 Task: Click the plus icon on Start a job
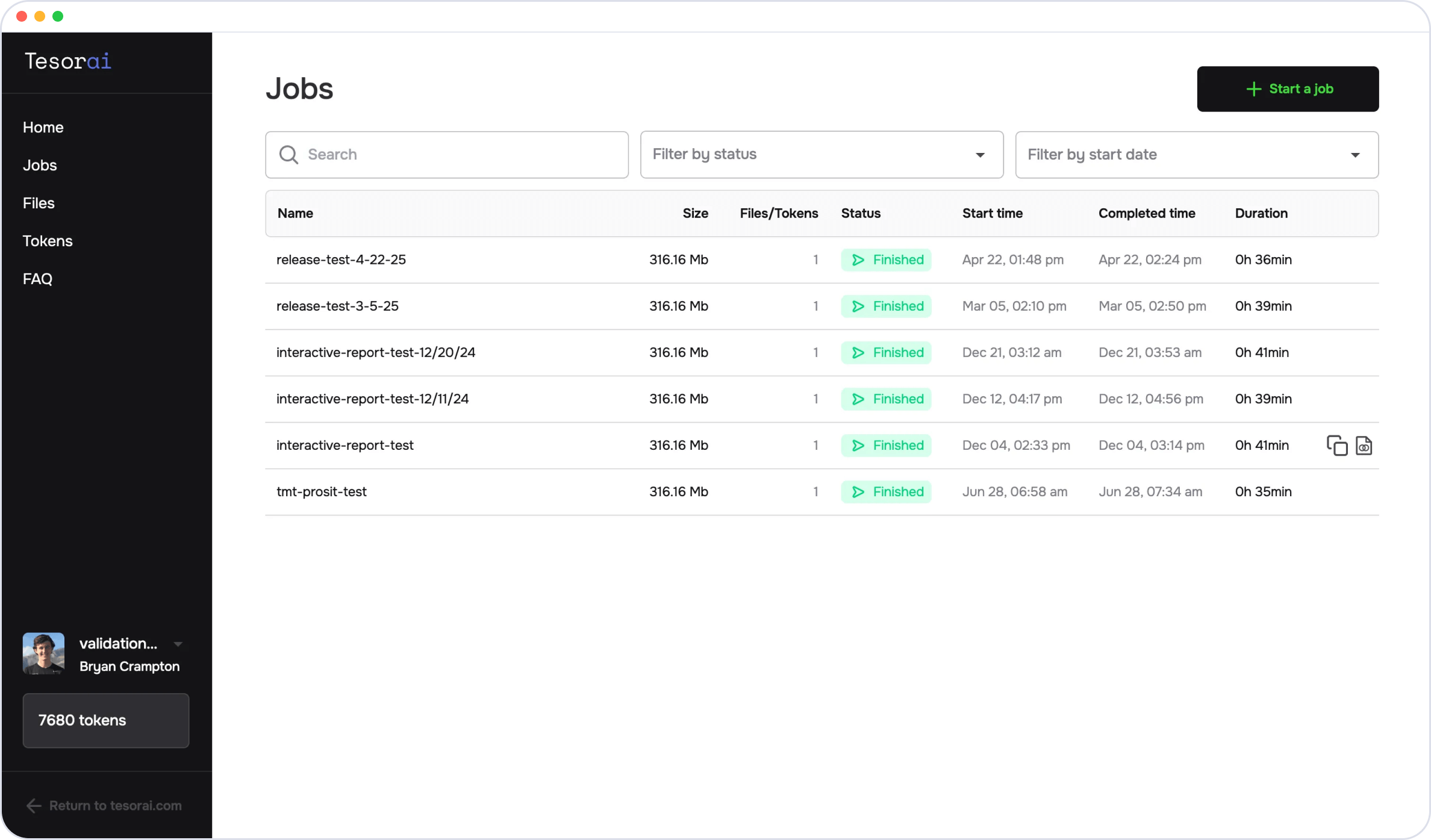1254,89
